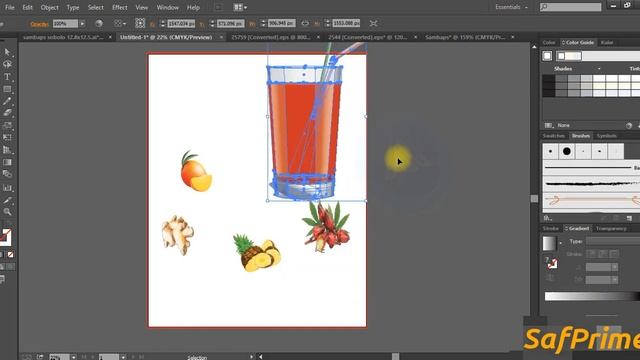Open the Object menu

(x=49, y=7)
